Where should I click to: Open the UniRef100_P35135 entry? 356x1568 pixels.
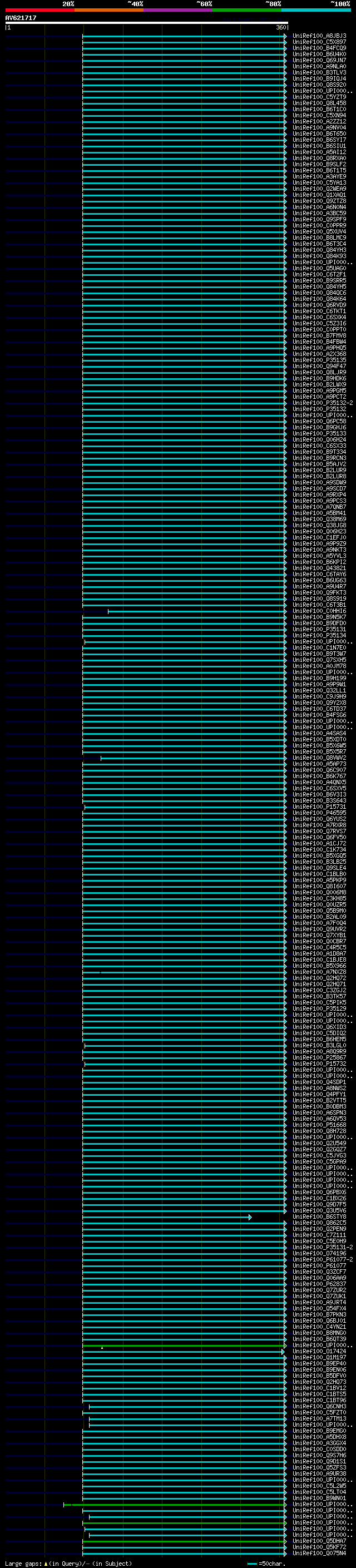coord(319,360)
